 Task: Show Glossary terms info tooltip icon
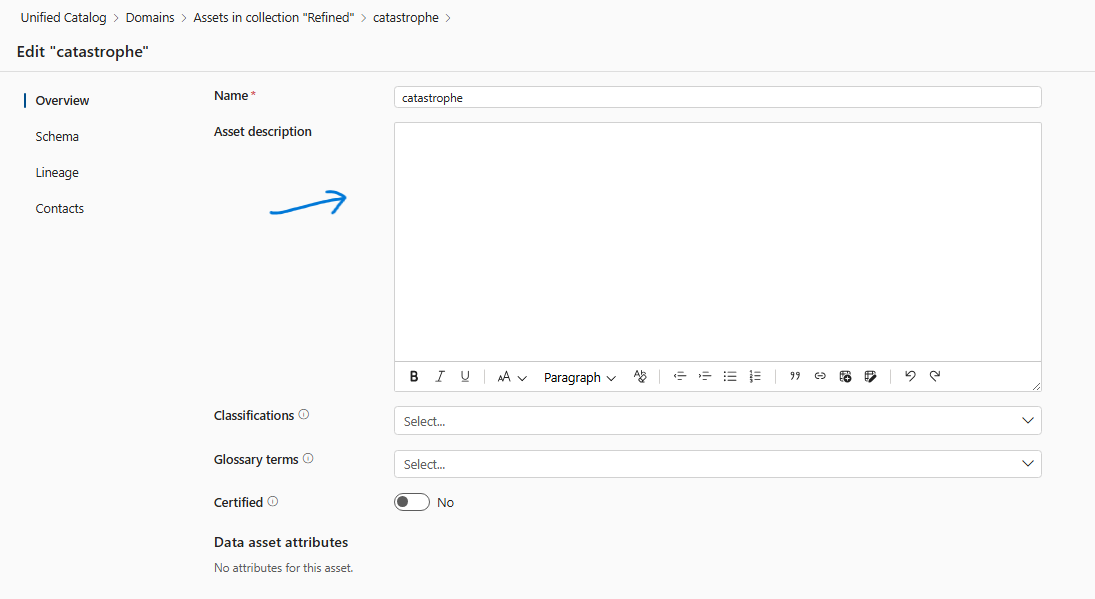pos(308,459)
